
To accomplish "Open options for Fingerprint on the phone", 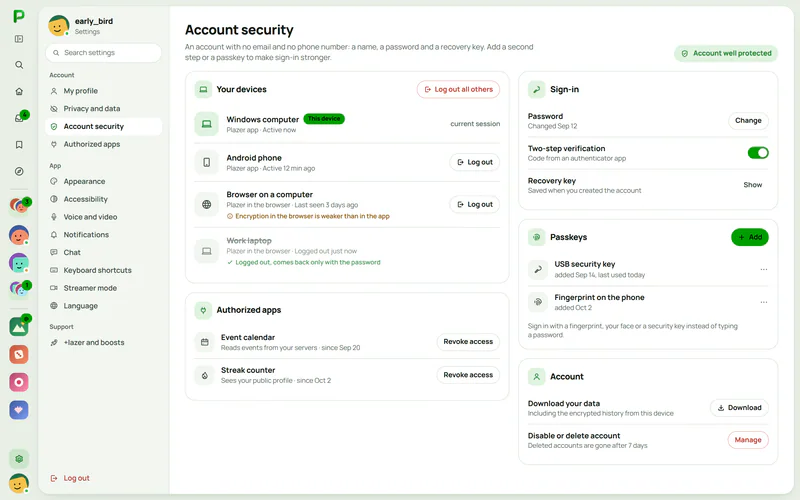I will [x=763, y=302].
